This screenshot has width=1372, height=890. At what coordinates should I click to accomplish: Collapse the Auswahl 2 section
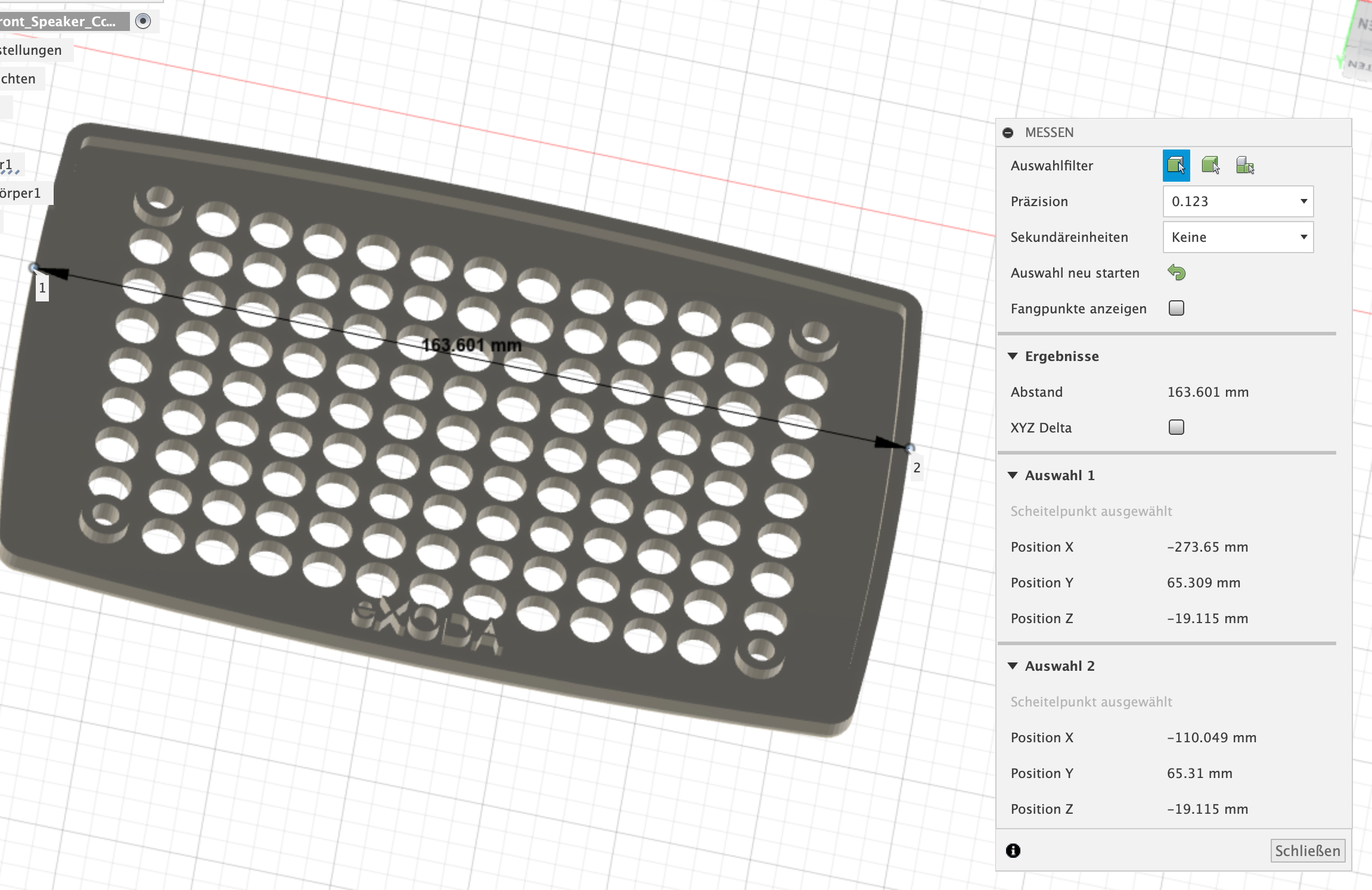[x=1013, y=665]
